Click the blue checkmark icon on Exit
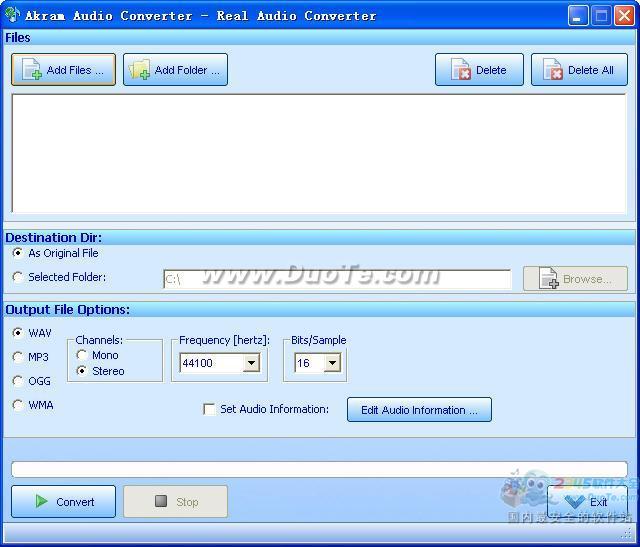 575,502
